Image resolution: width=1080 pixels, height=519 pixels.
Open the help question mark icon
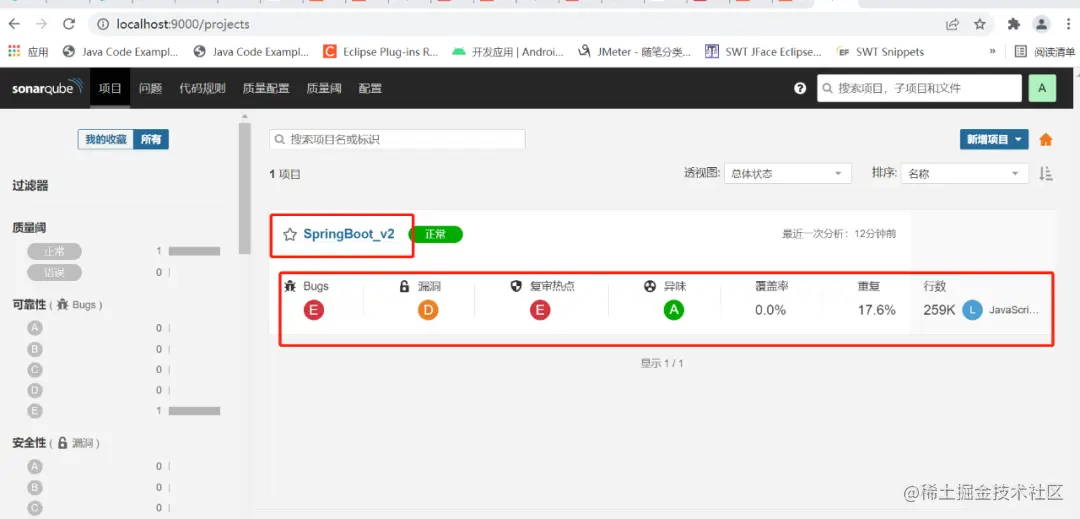click(x=800, y=88)
